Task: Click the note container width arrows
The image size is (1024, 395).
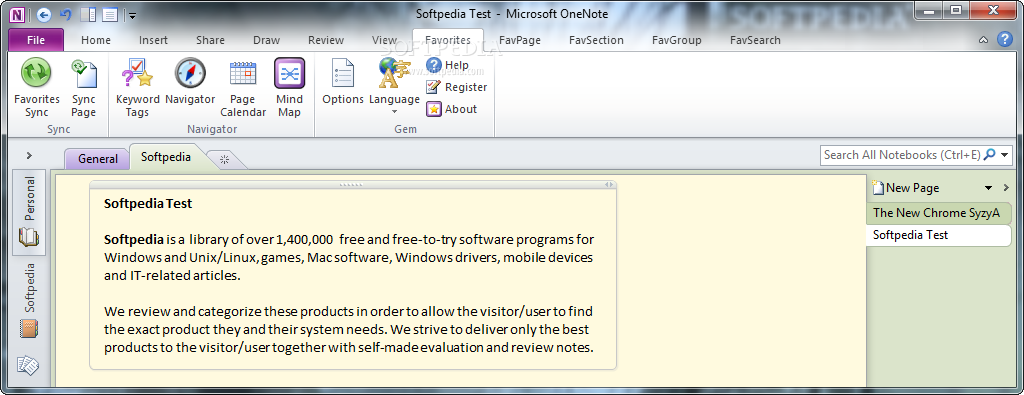Action: [x=609, y=185]
